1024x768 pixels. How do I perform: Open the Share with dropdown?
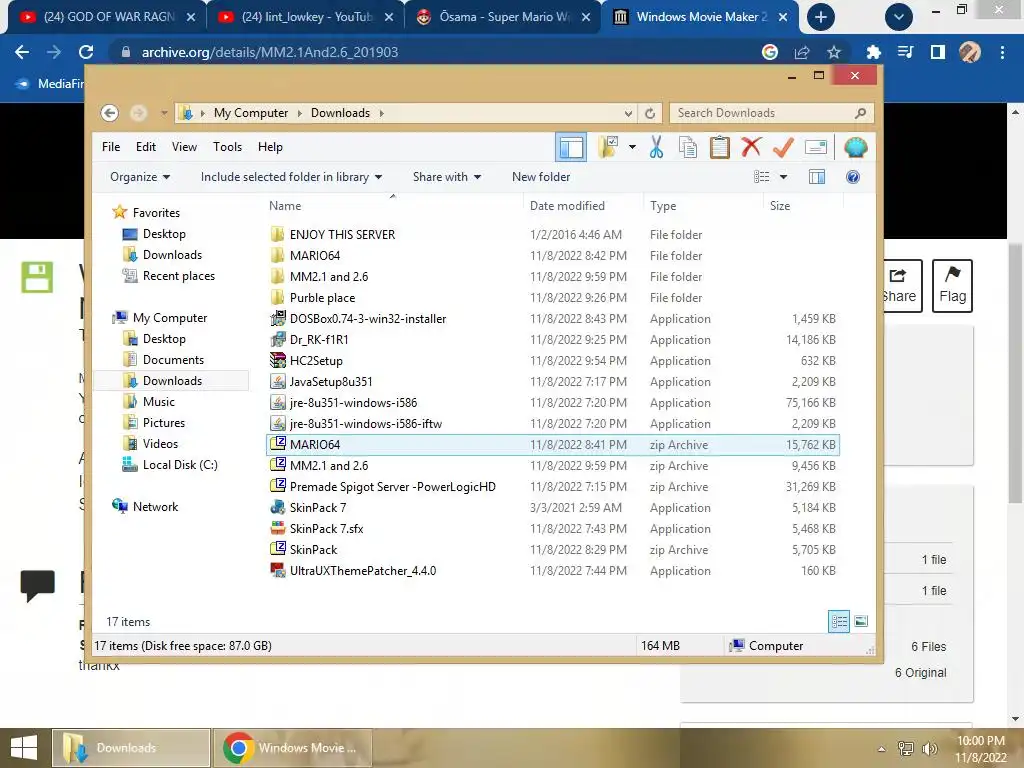tap(447, 177)
